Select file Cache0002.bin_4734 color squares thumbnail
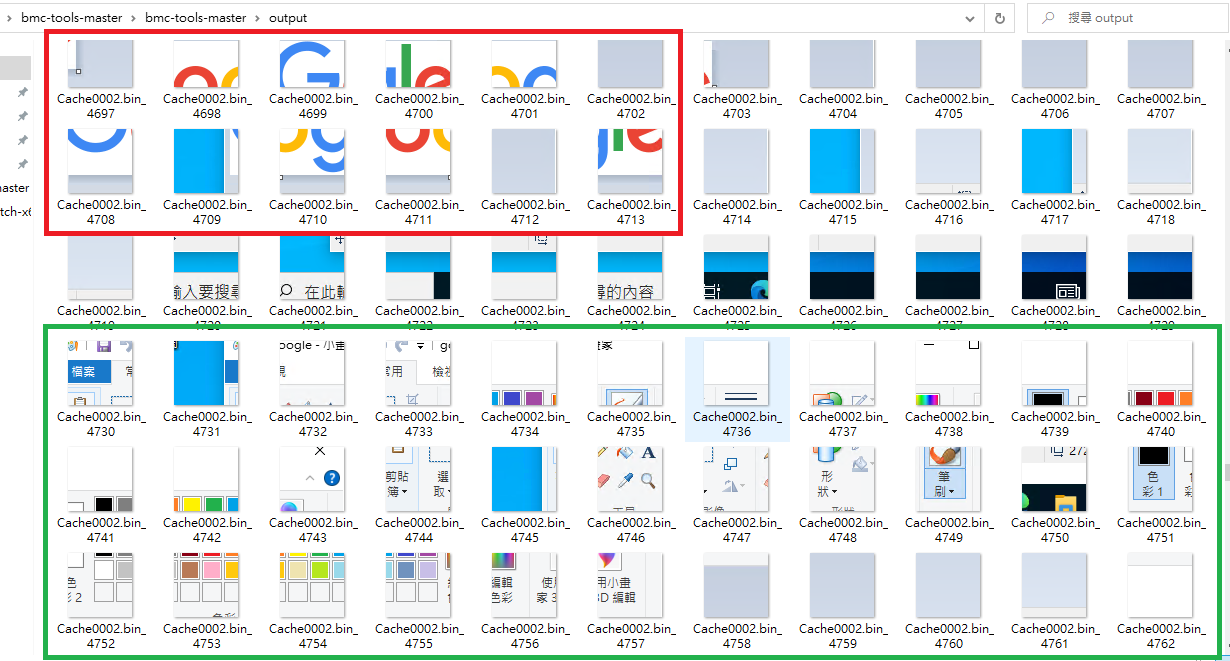1230x661 pixels. (525, 373)
